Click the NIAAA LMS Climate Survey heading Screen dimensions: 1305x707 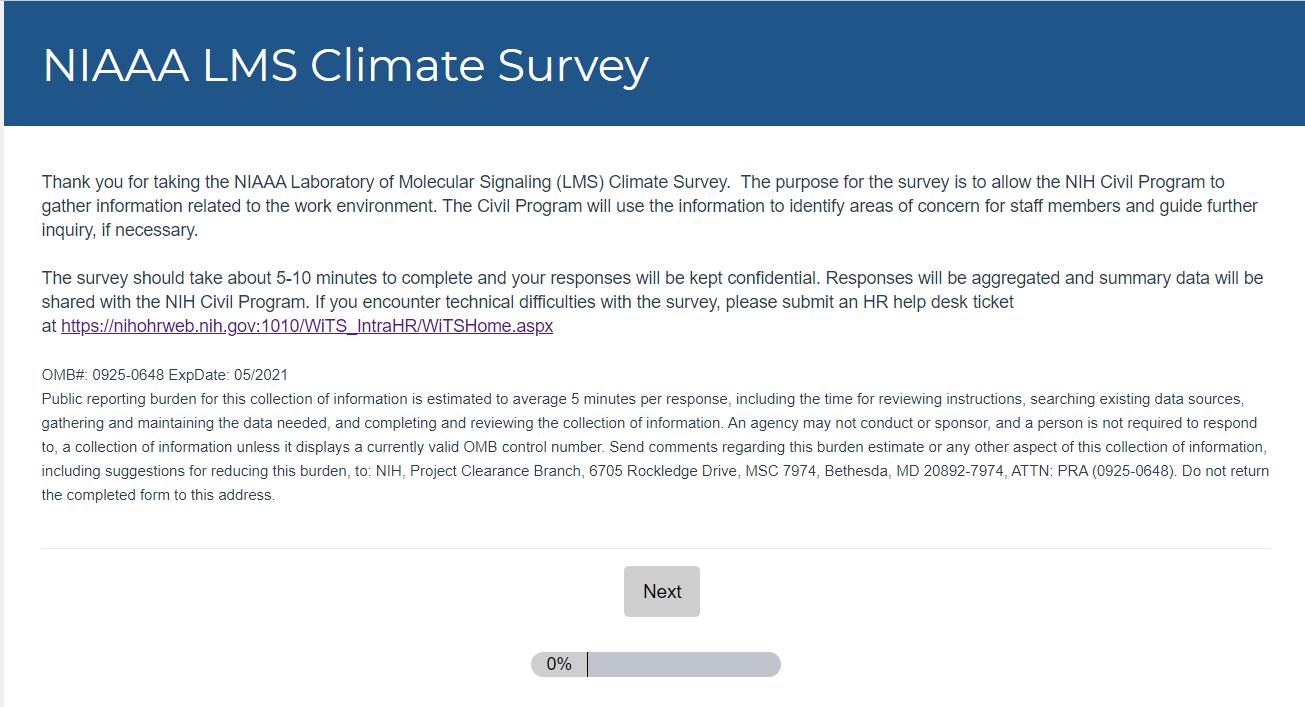point(346,66)
